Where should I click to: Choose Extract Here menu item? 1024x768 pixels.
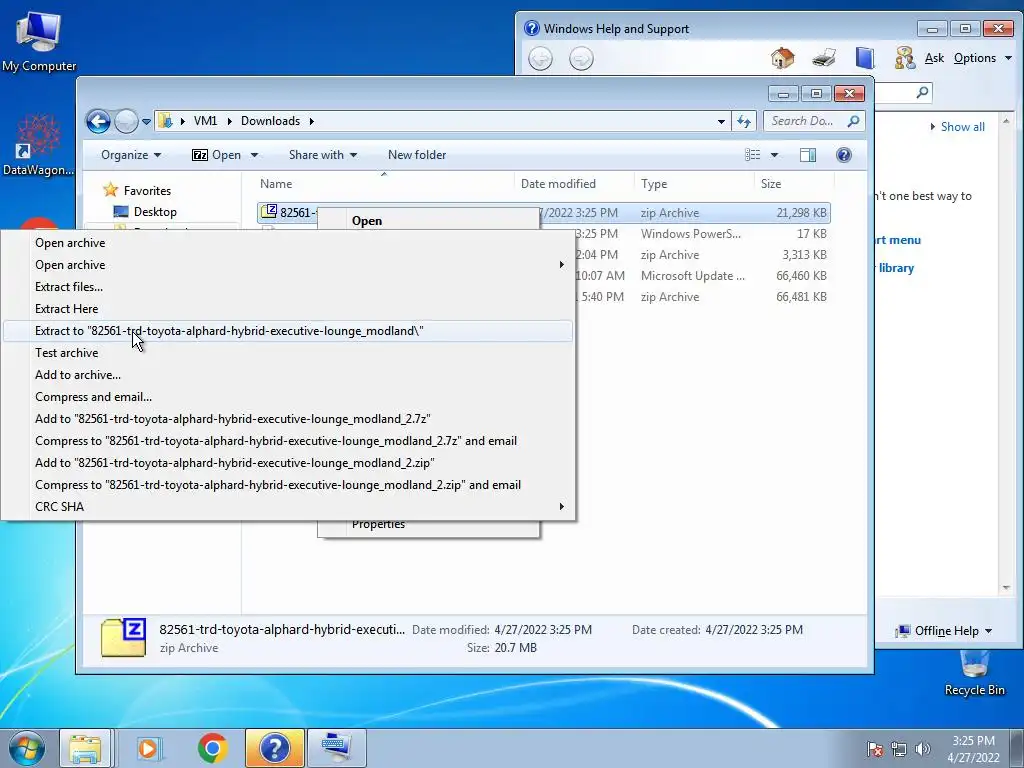pyautogui.click(x=288, y=309)
